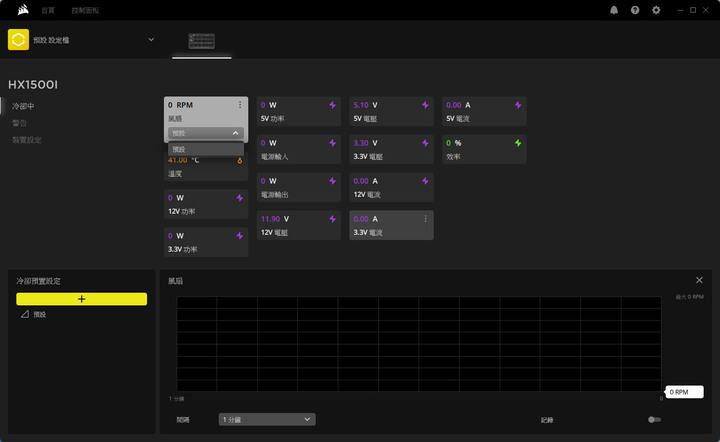Open the three-dot menu on 3.3V 電流 card
The image size is (720, 442).
tap(426, 219)
